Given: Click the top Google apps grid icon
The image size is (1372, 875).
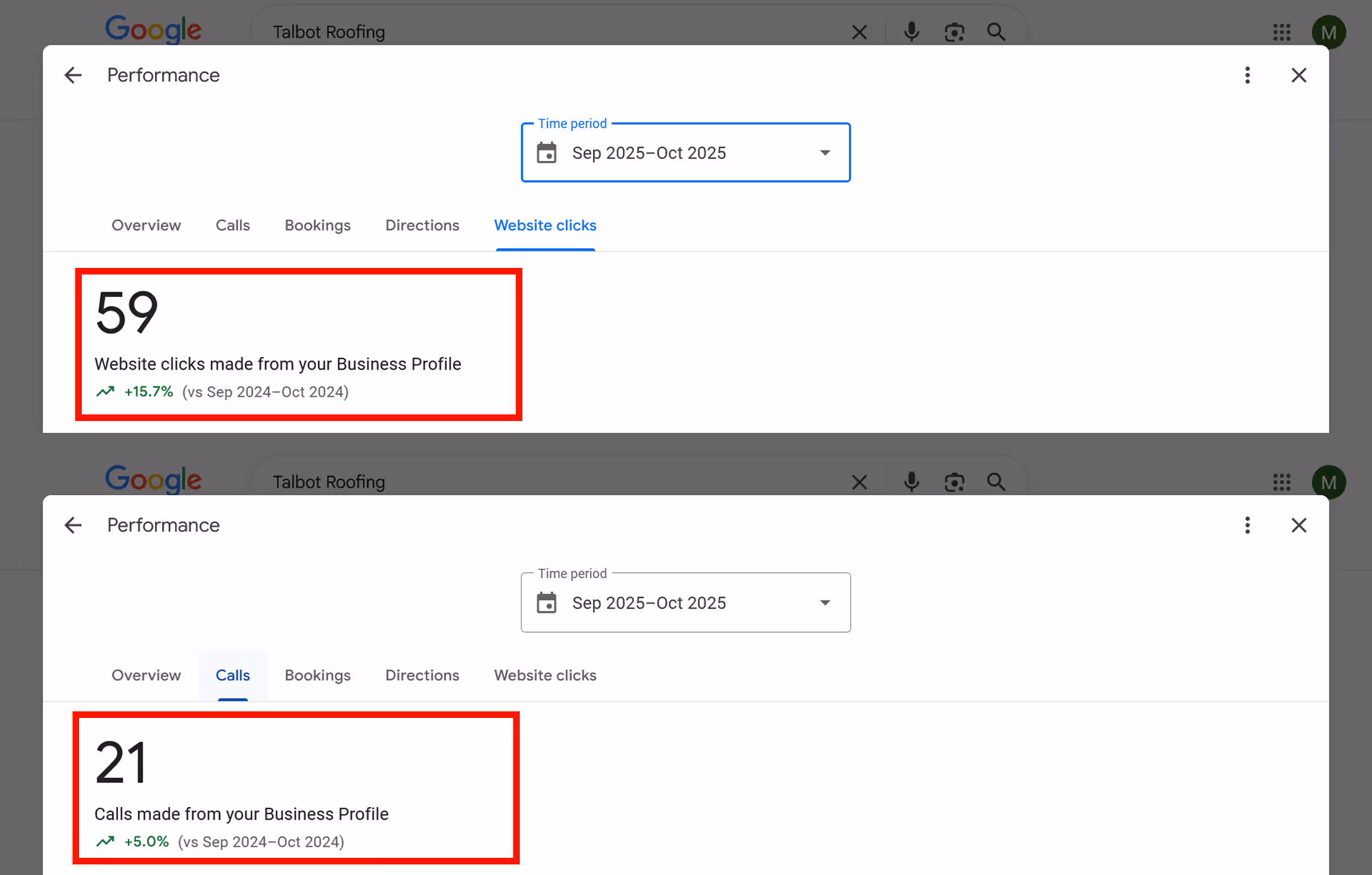Looking at the screenshot, I should coord(1282,32).
